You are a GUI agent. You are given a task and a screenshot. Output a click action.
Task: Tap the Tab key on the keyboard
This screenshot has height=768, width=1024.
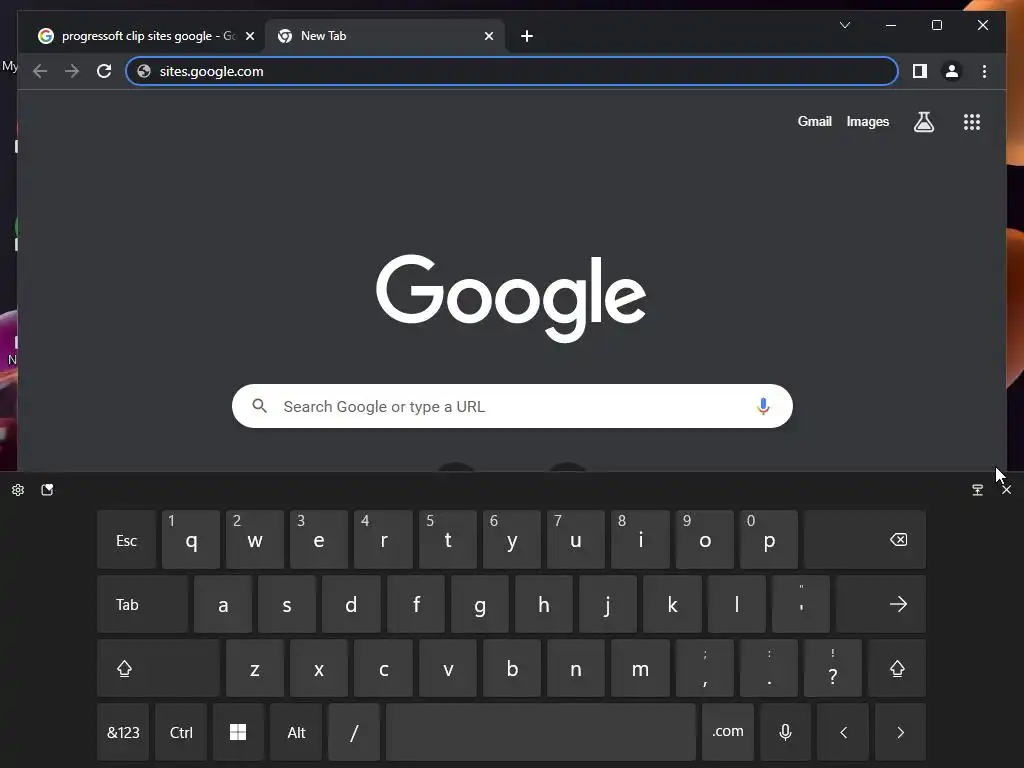point(142,604)
